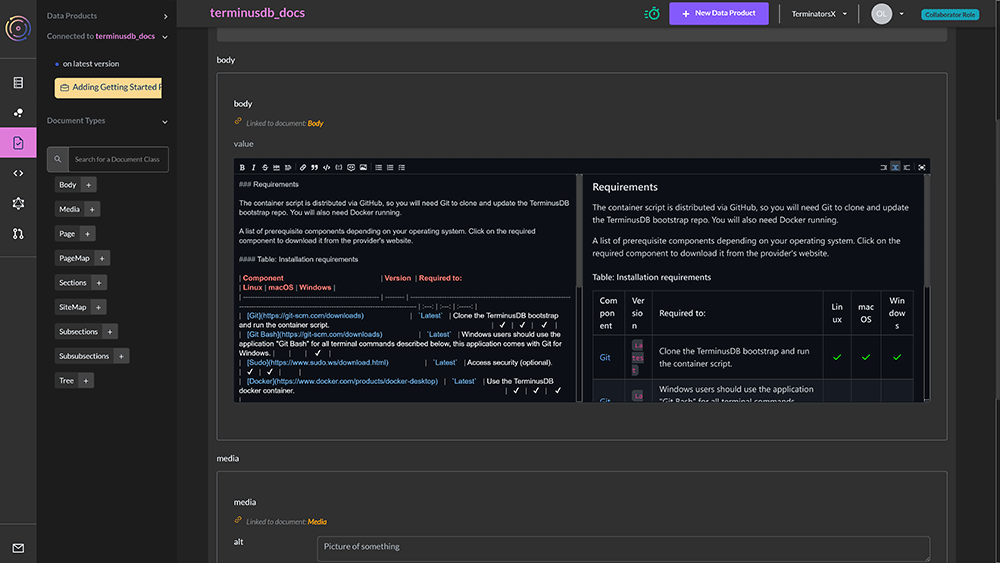Image resolution: width=1000 pixels, height=563 pixels.
Task: Apply strikethrough formatting in the editor toolbar
Action: click(x=265, y=167)
